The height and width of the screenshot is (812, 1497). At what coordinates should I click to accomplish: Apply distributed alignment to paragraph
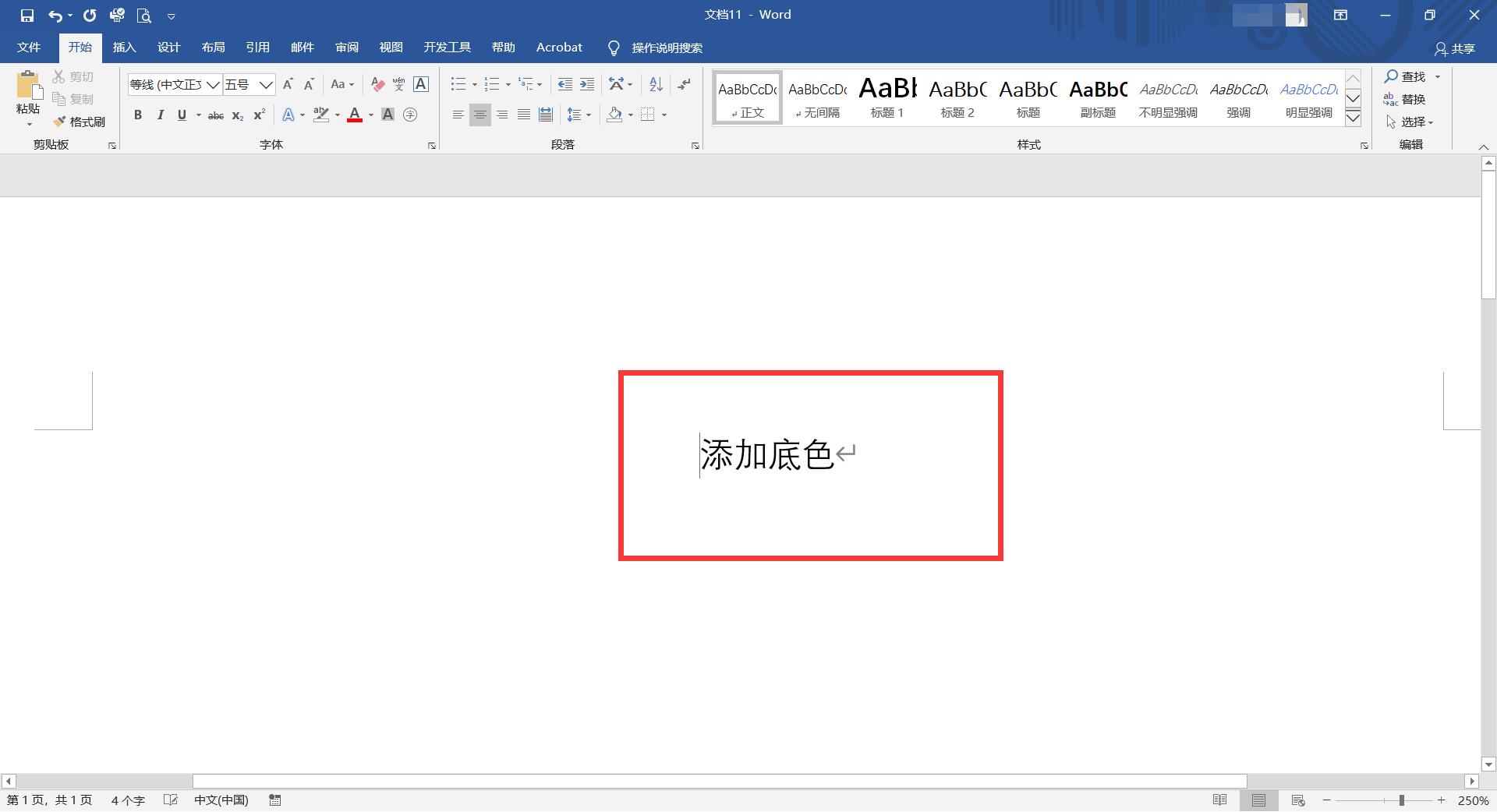546,115
